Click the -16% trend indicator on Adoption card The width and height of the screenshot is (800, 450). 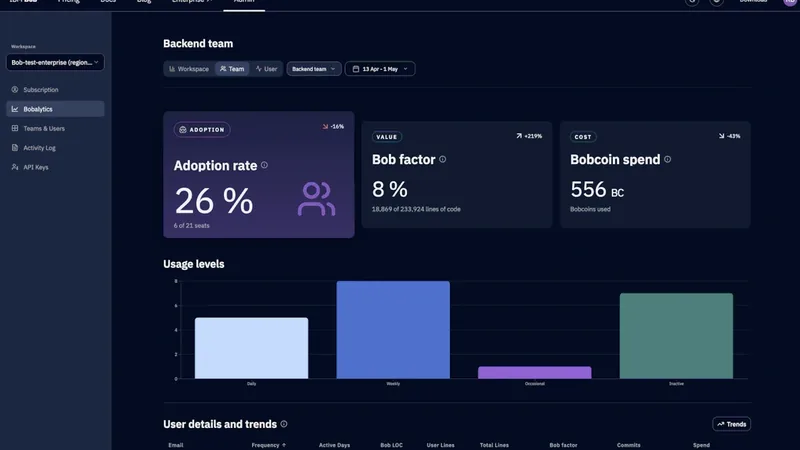pyautogui.click(x=333, y=127)
